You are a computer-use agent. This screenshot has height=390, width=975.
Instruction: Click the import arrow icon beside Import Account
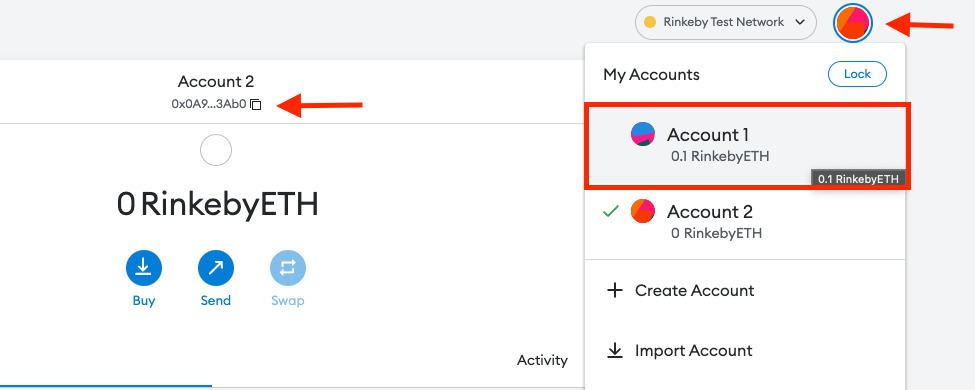615,351
